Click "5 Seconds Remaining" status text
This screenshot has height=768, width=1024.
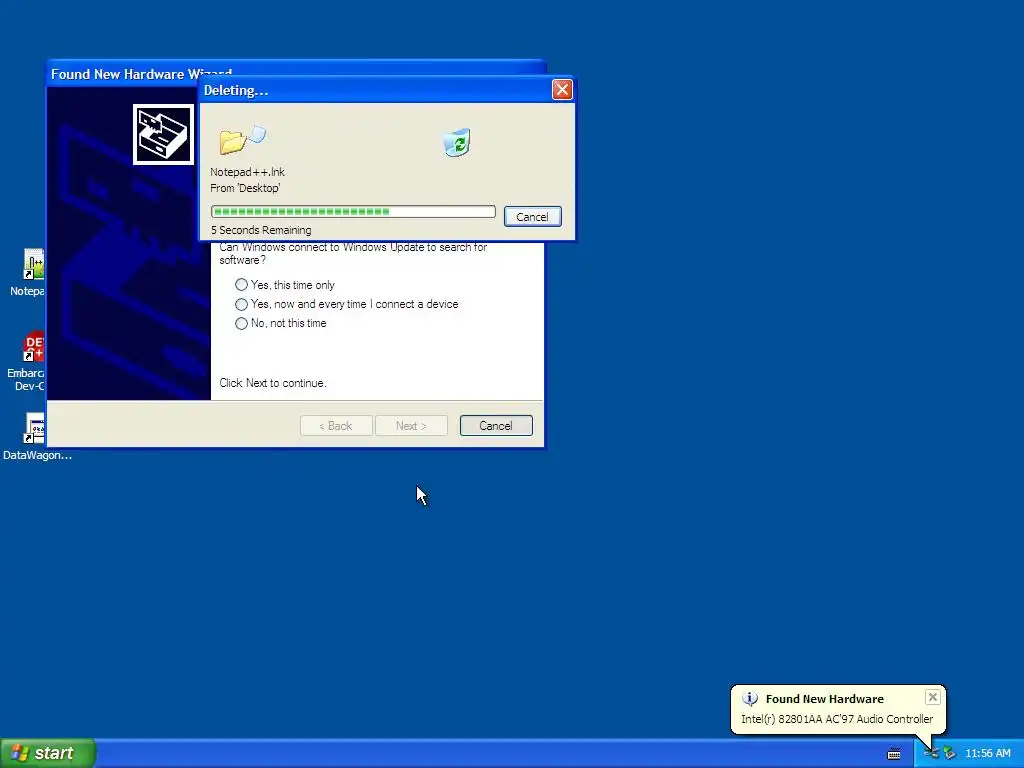pos(261,230)
